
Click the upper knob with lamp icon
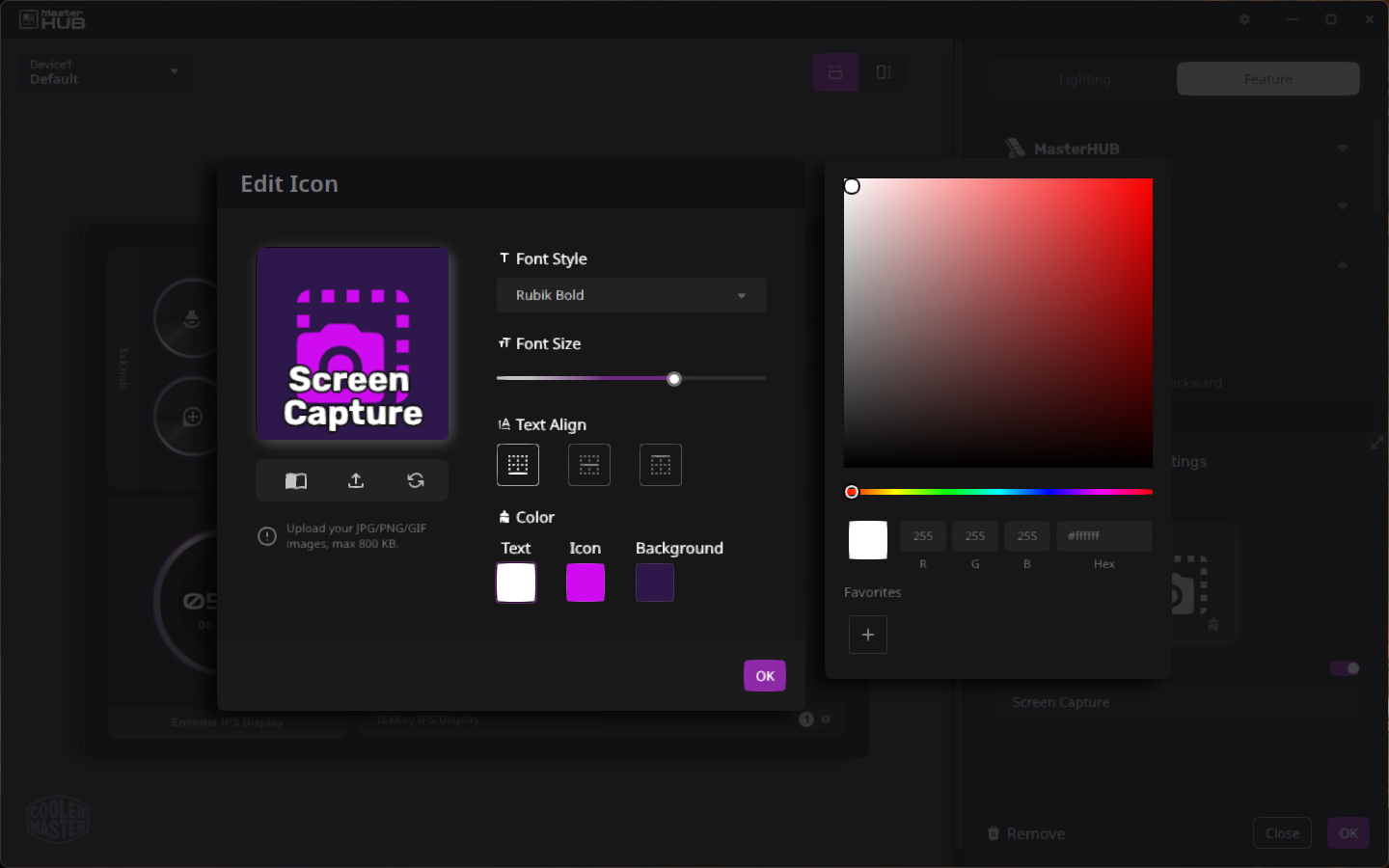click(x=192, y=318)
